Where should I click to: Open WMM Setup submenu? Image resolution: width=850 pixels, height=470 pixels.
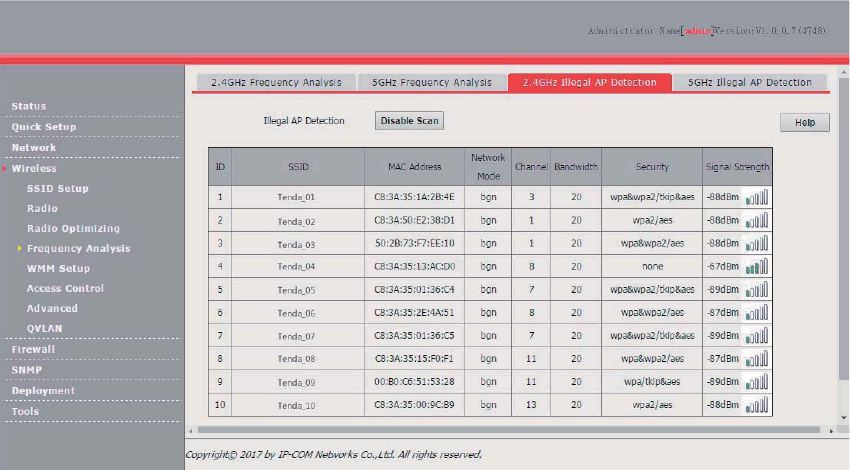pyautogui.click(x=59, y=269)
